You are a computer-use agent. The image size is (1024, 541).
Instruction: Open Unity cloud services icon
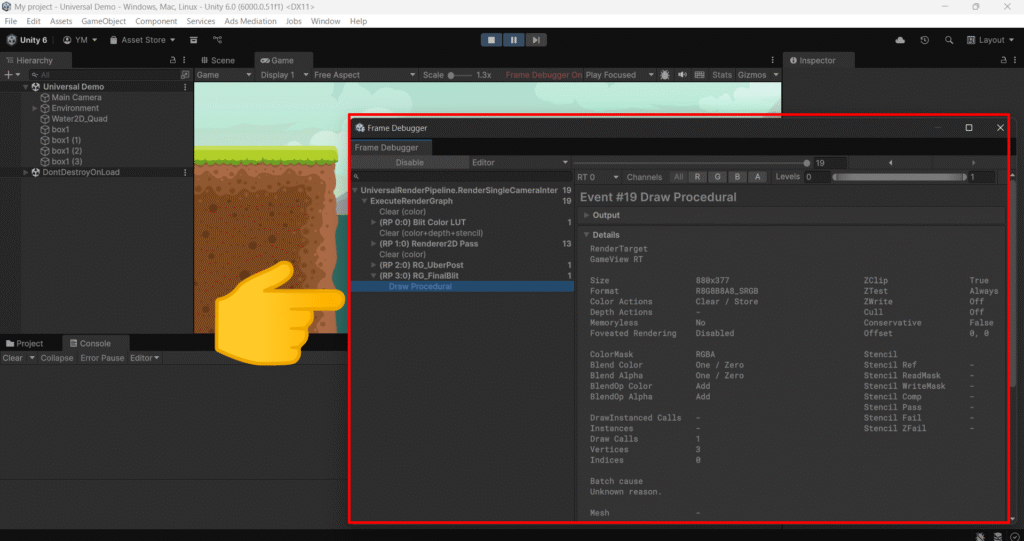pyautogui.click(x=900, y=40)
